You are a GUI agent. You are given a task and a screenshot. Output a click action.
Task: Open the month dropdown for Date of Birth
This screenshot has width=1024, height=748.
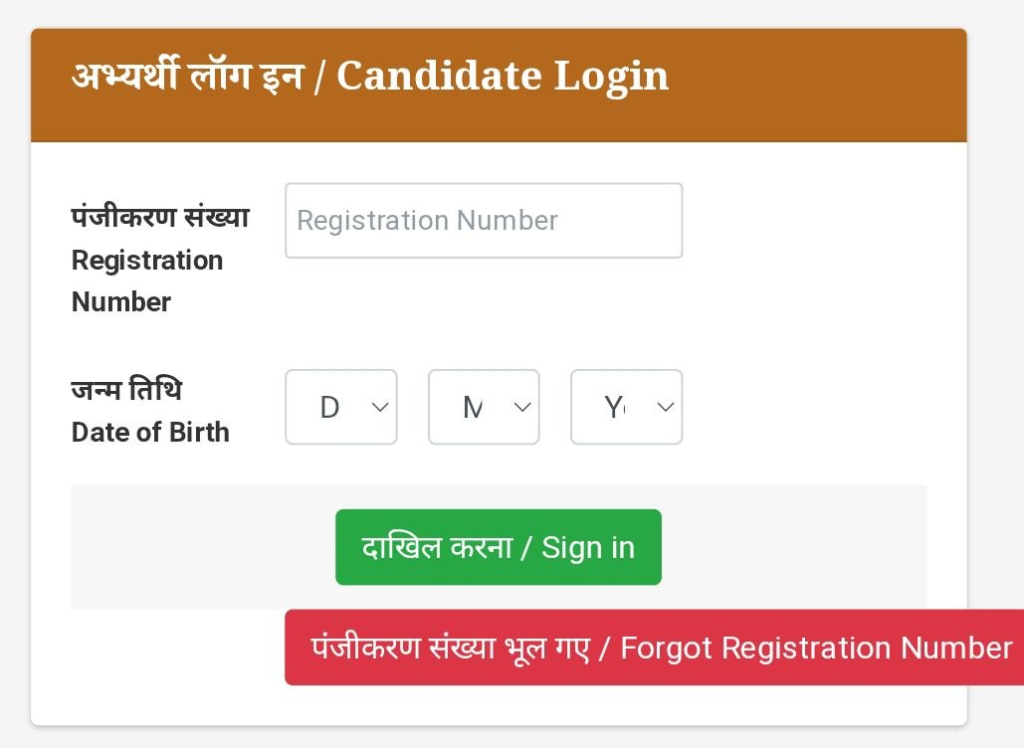tap(484, 407)
